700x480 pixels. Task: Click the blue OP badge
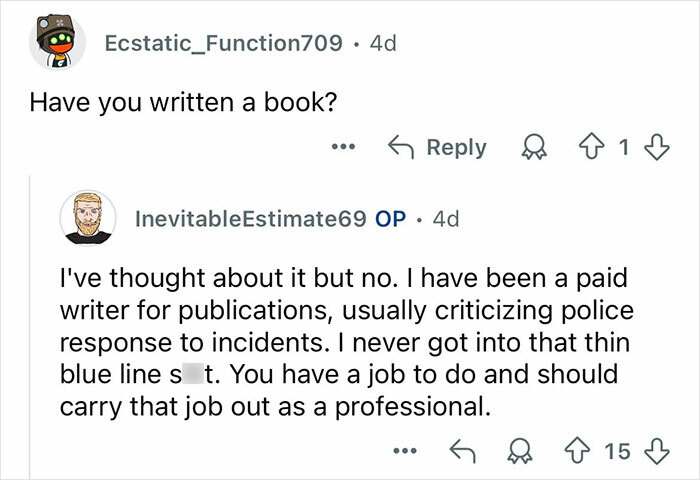pos(390,219)
